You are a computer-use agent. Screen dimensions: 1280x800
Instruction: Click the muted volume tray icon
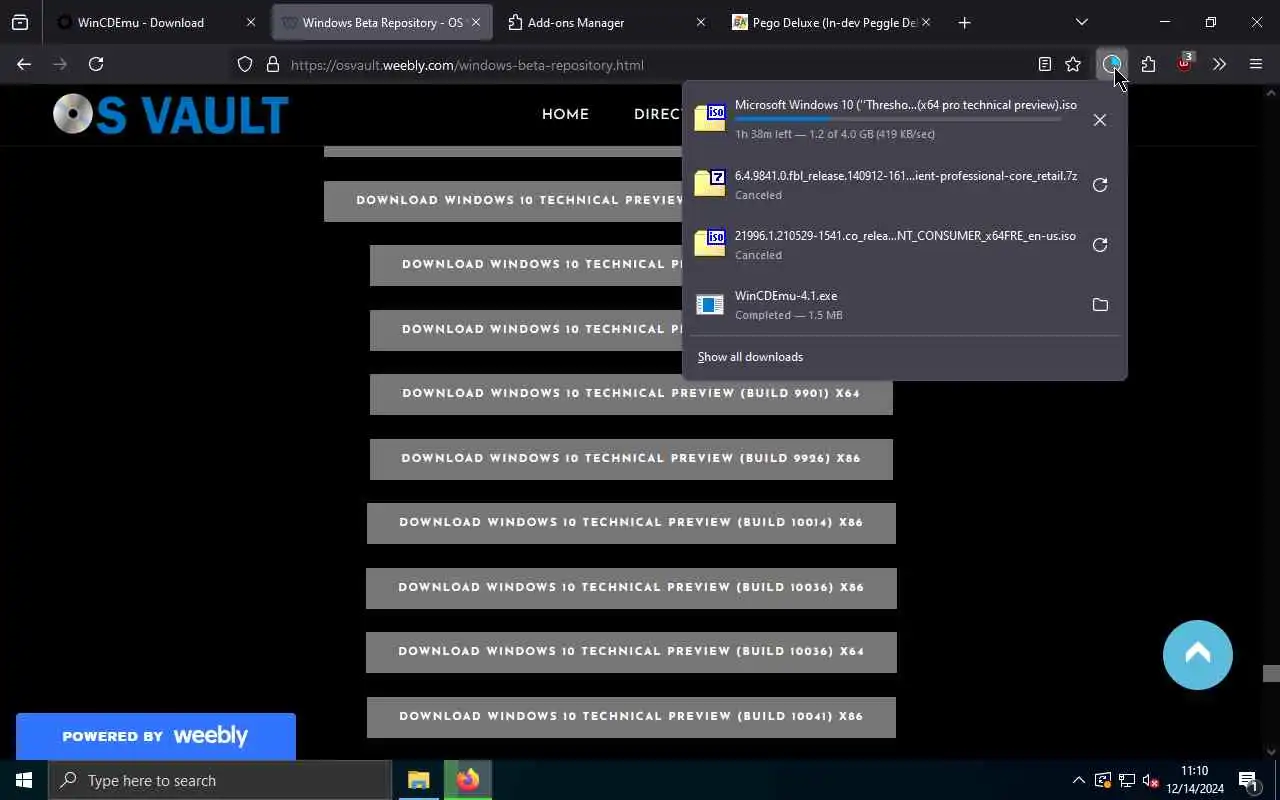tap(1151, 780)
